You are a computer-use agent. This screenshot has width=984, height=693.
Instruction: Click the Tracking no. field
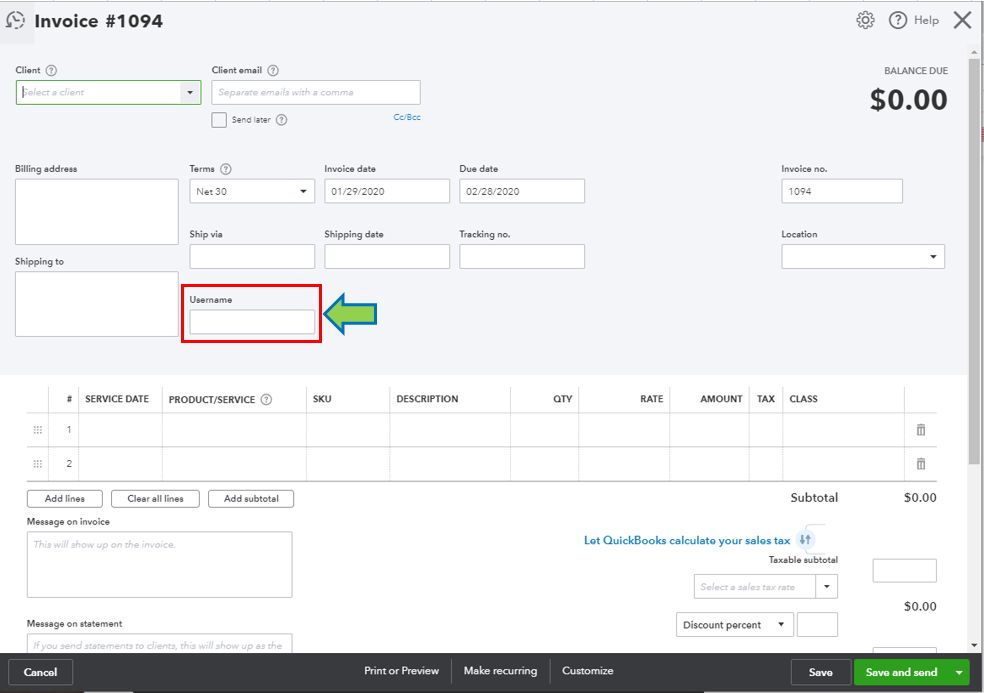pyautogui.click(x=522, y=257)
